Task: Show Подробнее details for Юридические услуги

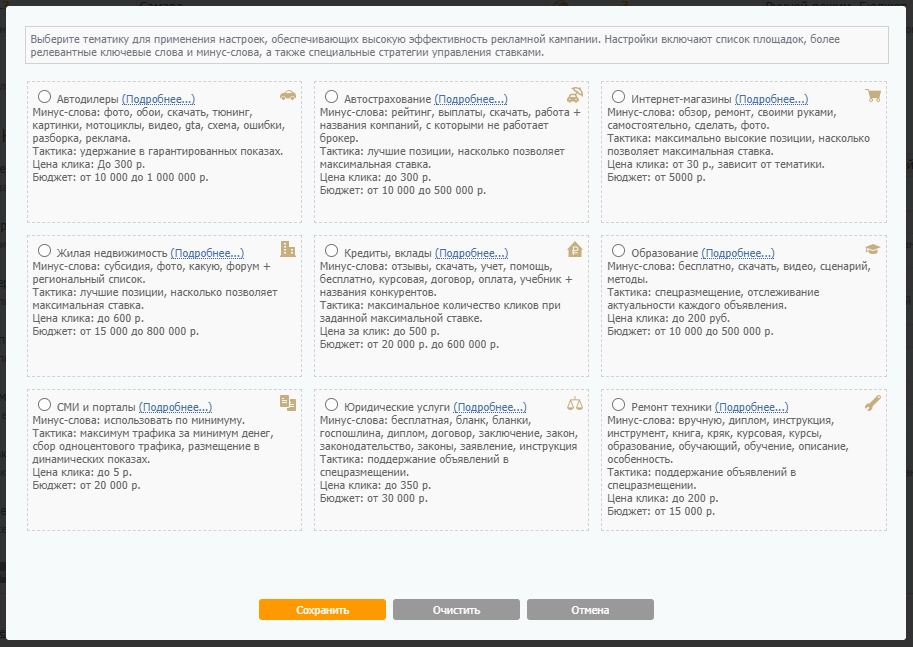Action: pos(490,408)
